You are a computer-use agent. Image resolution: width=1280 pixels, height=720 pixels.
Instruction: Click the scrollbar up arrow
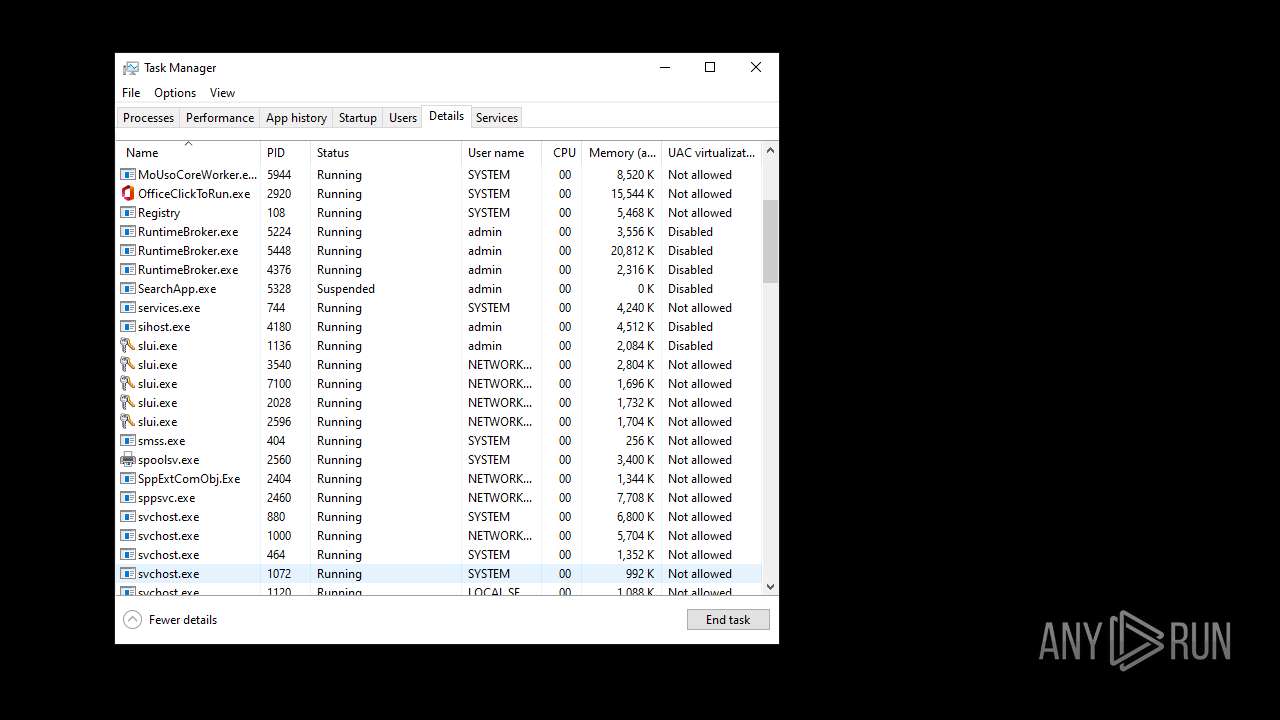[x=770, y=151]
